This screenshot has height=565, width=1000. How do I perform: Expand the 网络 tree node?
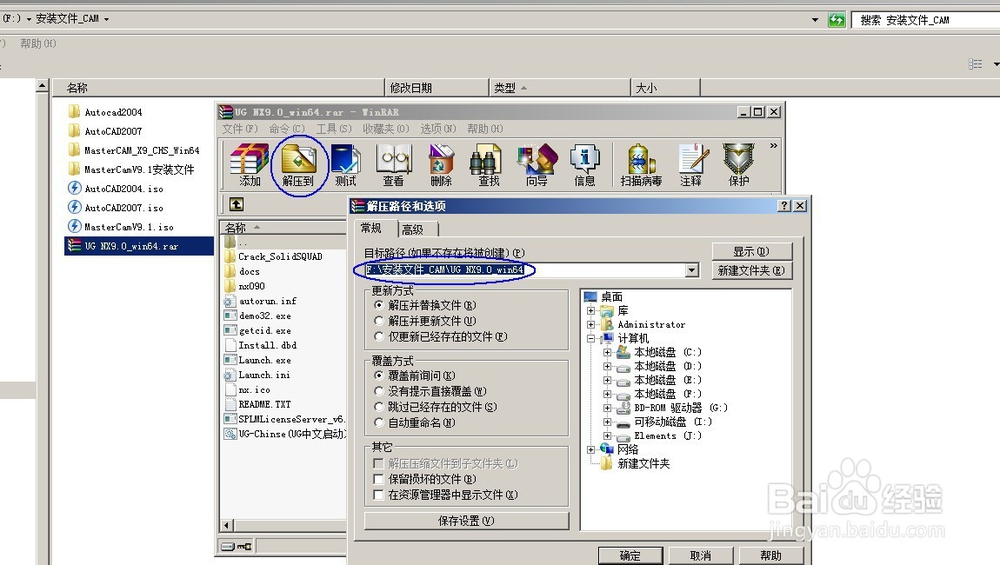click(591, 450)
